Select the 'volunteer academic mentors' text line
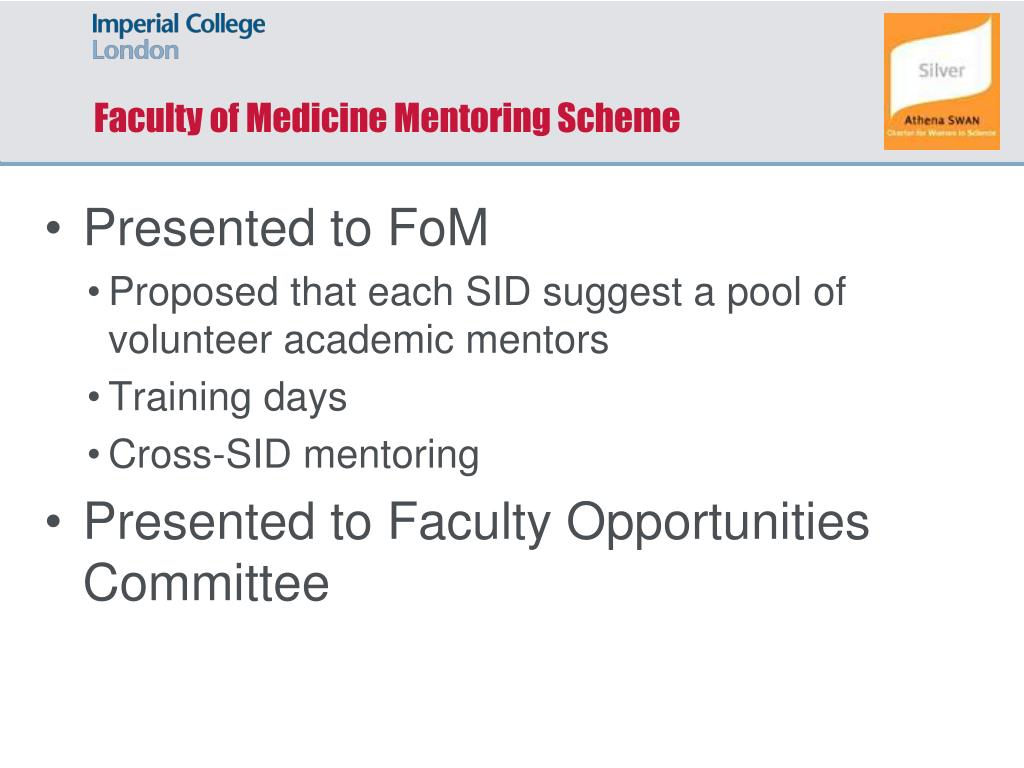This screenshot has height=768, width=1024. click(359, 340)
